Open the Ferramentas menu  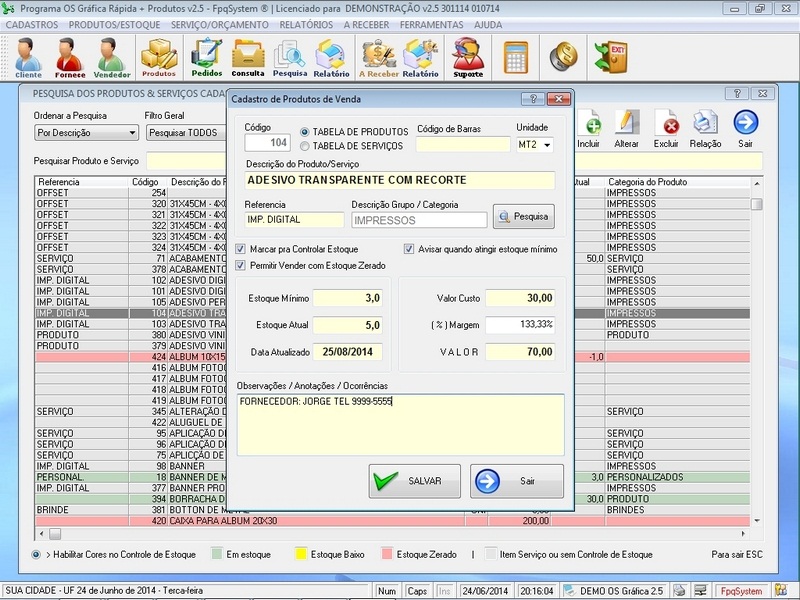tap(431, 23)
